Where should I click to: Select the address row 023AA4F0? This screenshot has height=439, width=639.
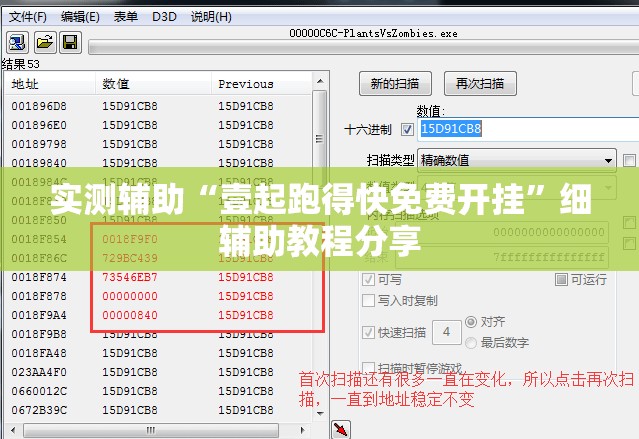(x=158, y=372)
